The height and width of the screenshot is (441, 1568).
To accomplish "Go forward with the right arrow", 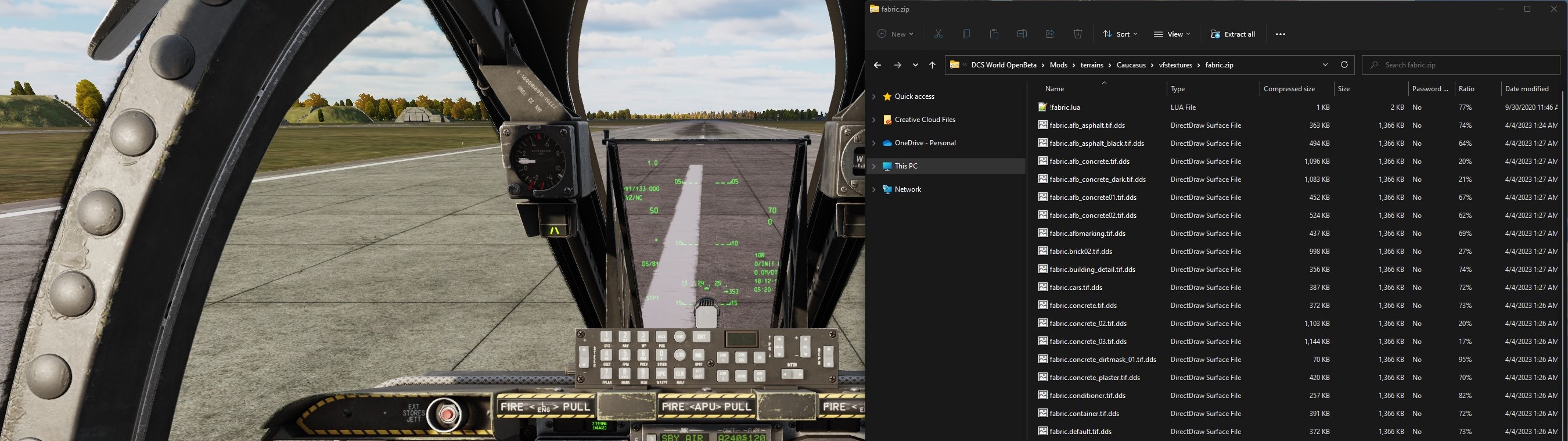I will pyautogui.click(x=897, y=64).
